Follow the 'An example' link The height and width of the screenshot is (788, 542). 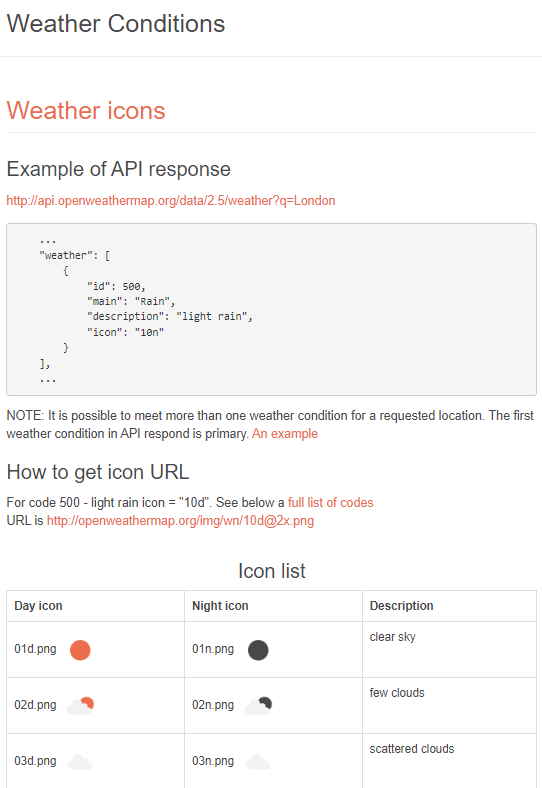[x=285, y=434]
